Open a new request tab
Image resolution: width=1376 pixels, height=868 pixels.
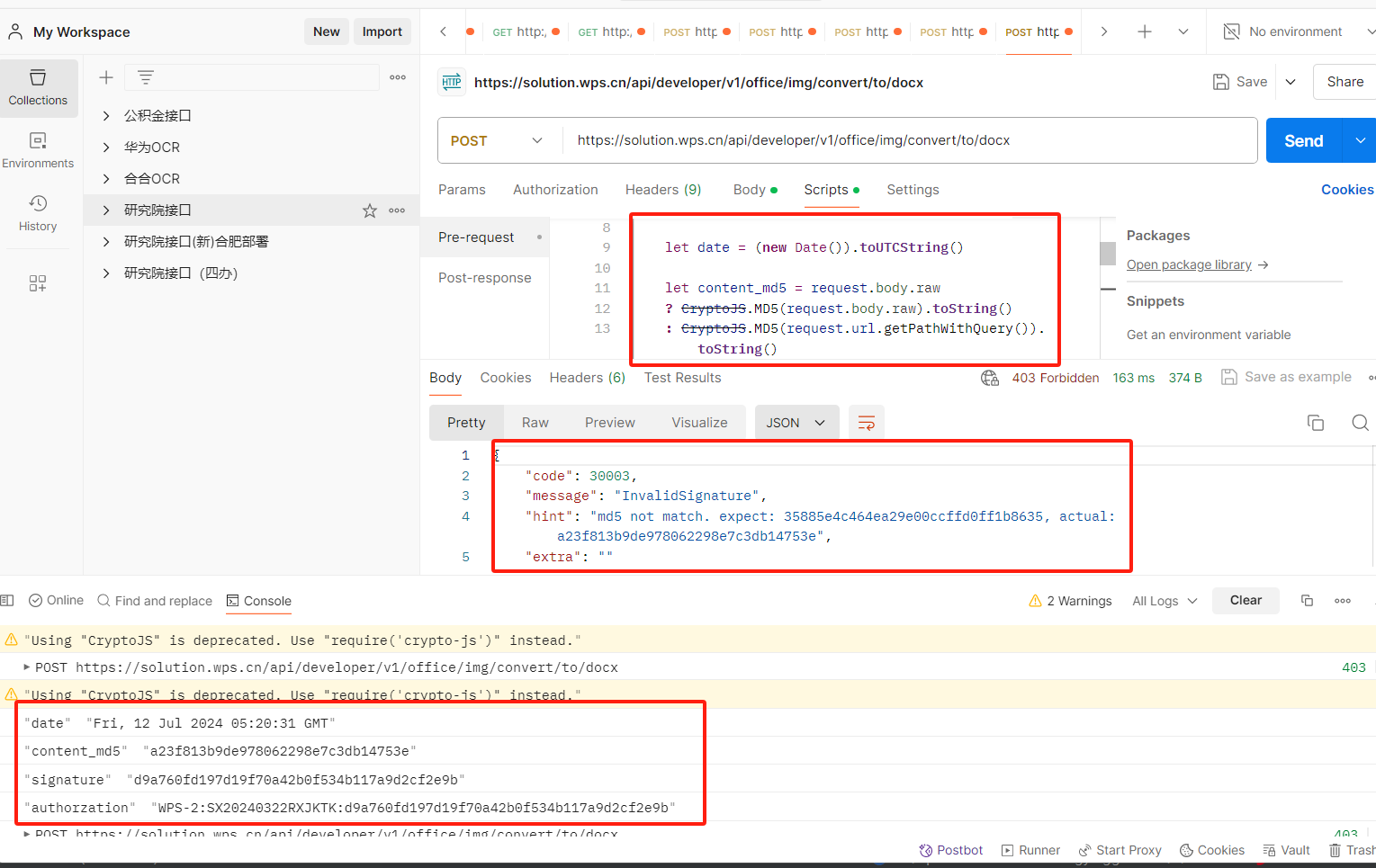[1145, 31]
